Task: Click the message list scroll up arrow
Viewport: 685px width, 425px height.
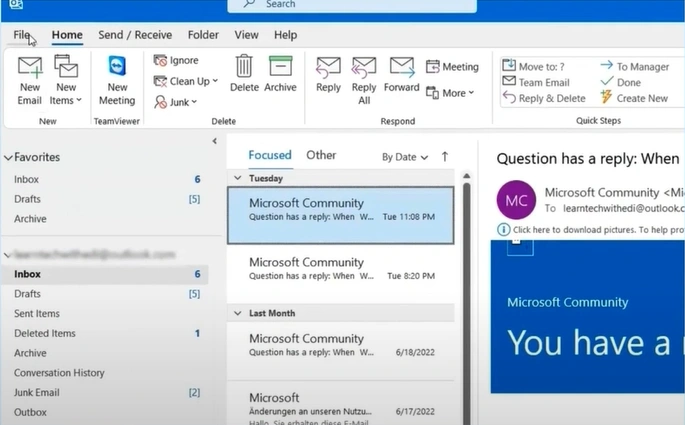Action: tap(467, 176)
